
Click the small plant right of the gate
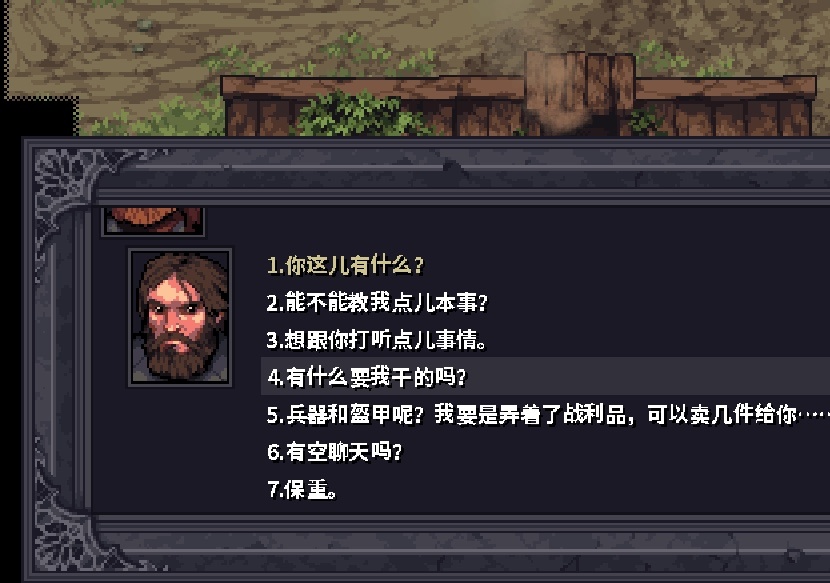647,120
